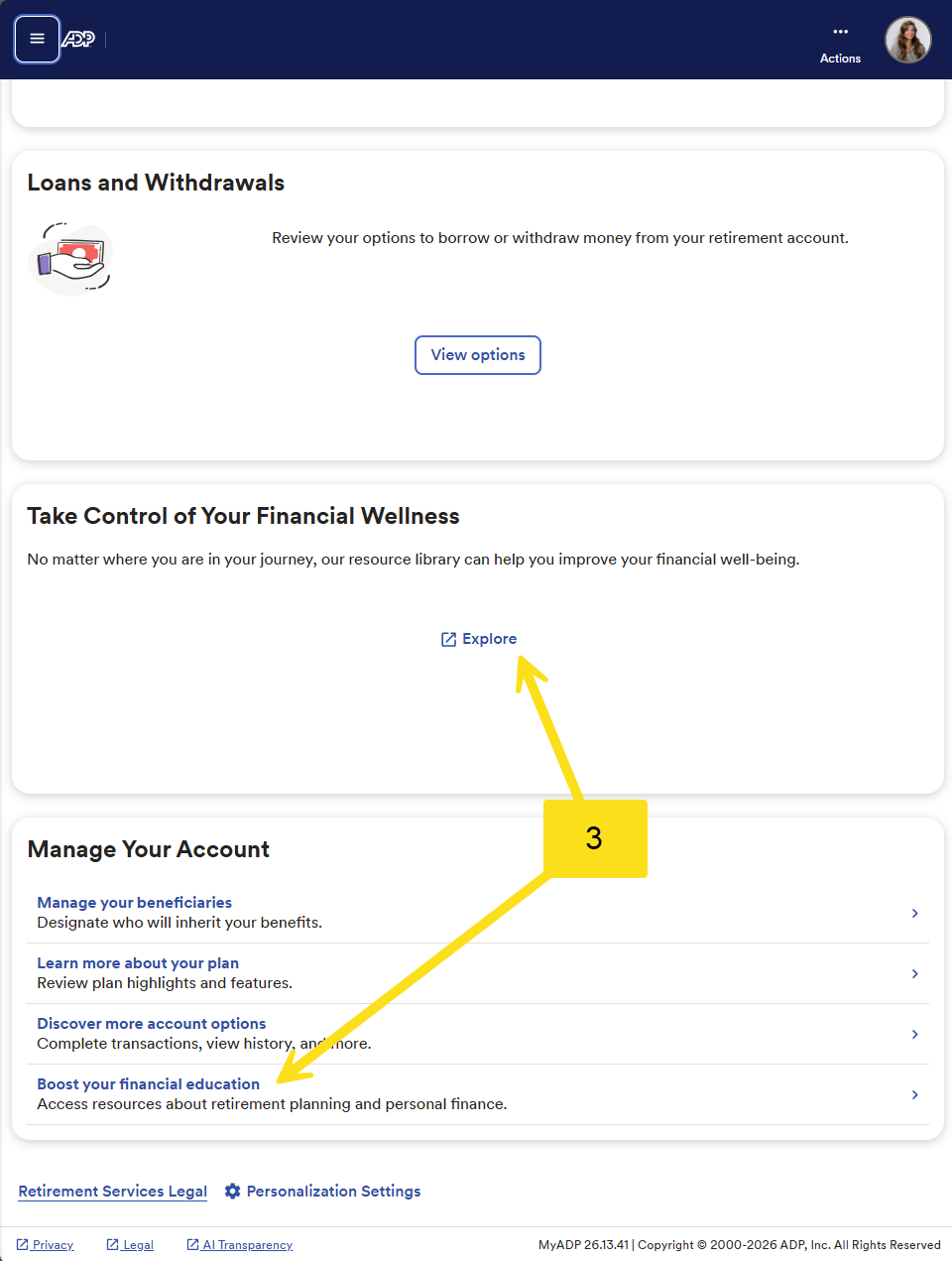Open Boost your financial education
Image resolution: width=952 pixels, height=1261 pixels.
coord(149,1084)
